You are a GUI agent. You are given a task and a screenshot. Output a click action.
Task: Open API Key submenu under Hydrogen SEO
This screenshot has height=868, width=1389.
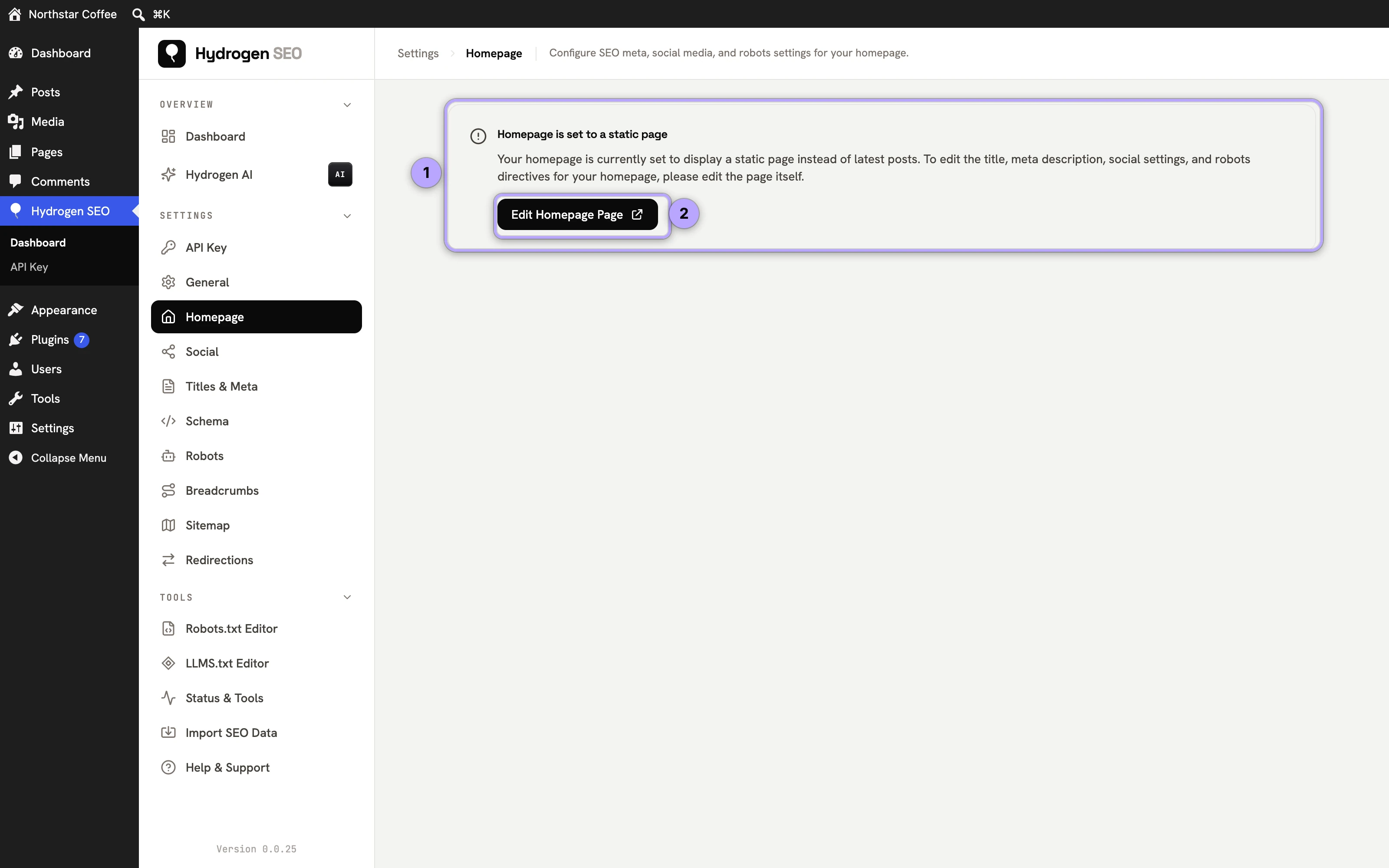29,267
